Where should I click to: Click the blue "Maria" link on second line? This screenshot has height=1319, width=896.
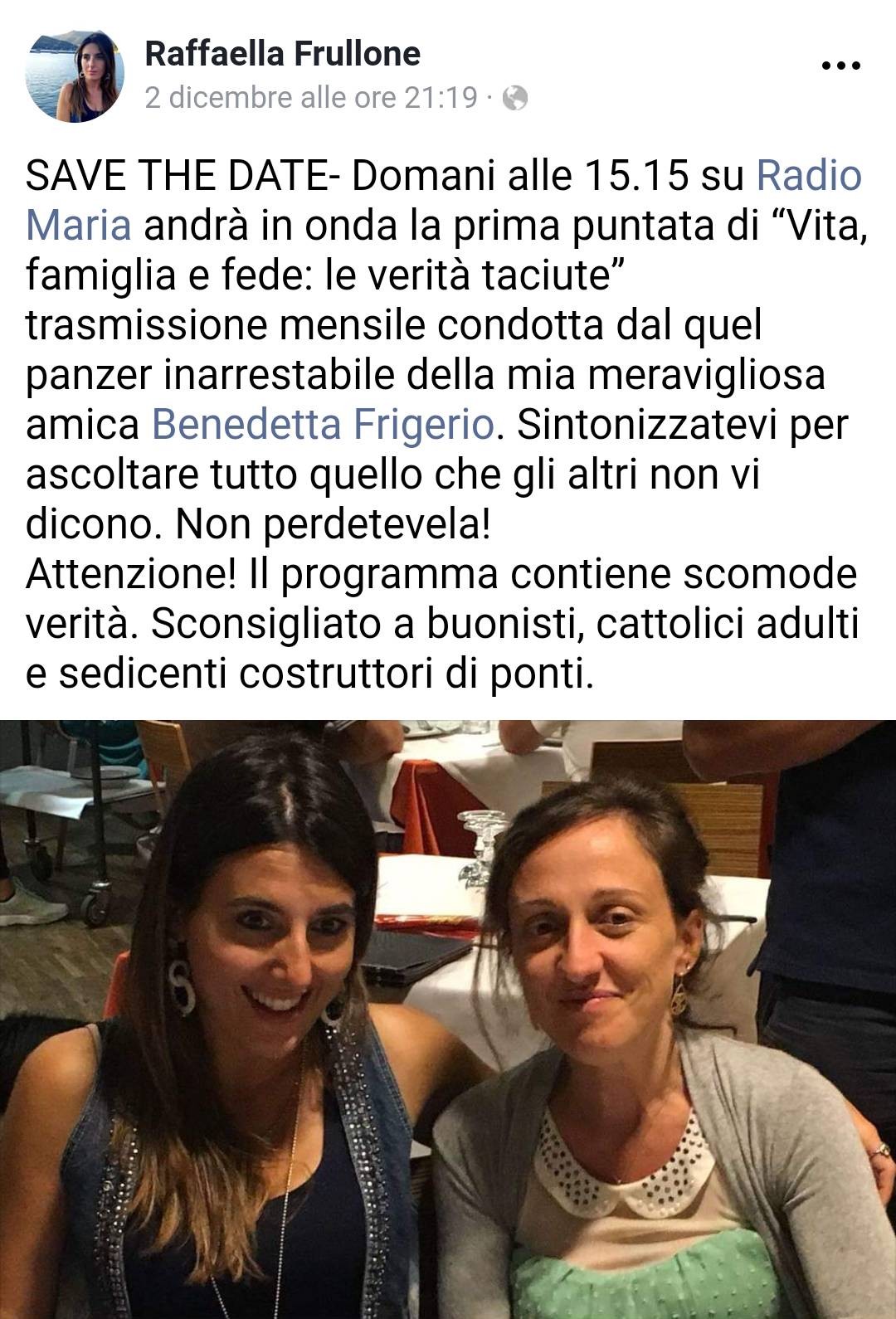pyautogui.click(x=79, y=225)
